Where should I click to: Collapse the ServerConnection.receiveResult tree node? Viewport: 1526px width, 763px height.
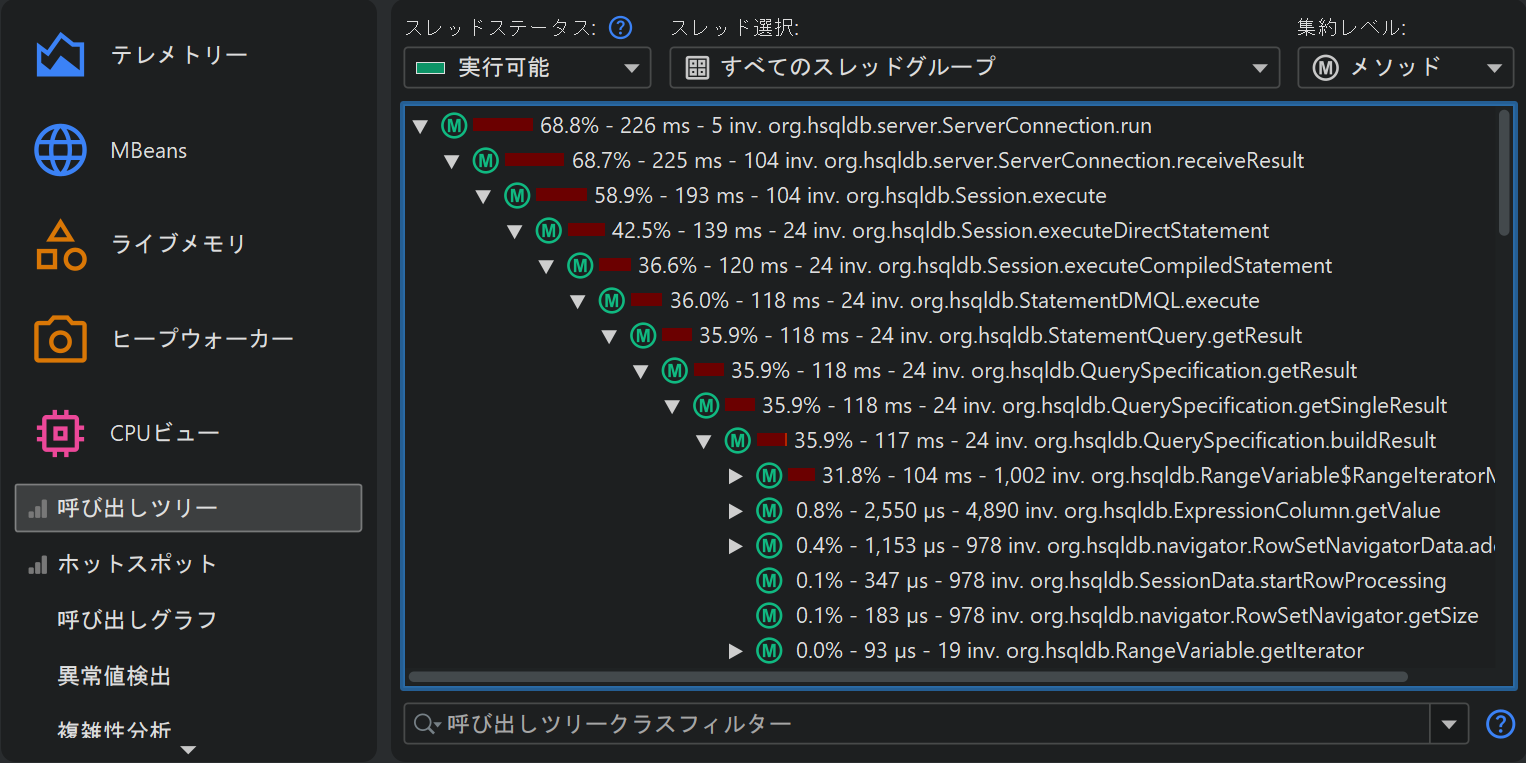[x=452, y=161]
